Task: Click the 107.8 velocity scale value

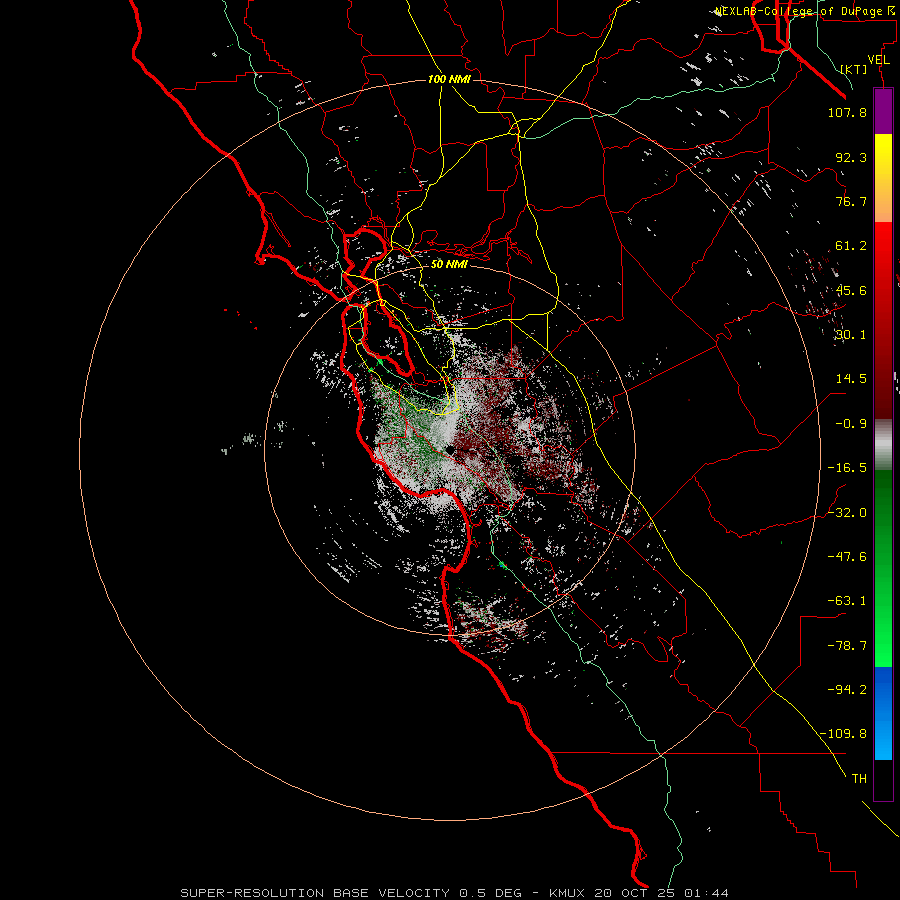Action: click(x=847, y=112)
